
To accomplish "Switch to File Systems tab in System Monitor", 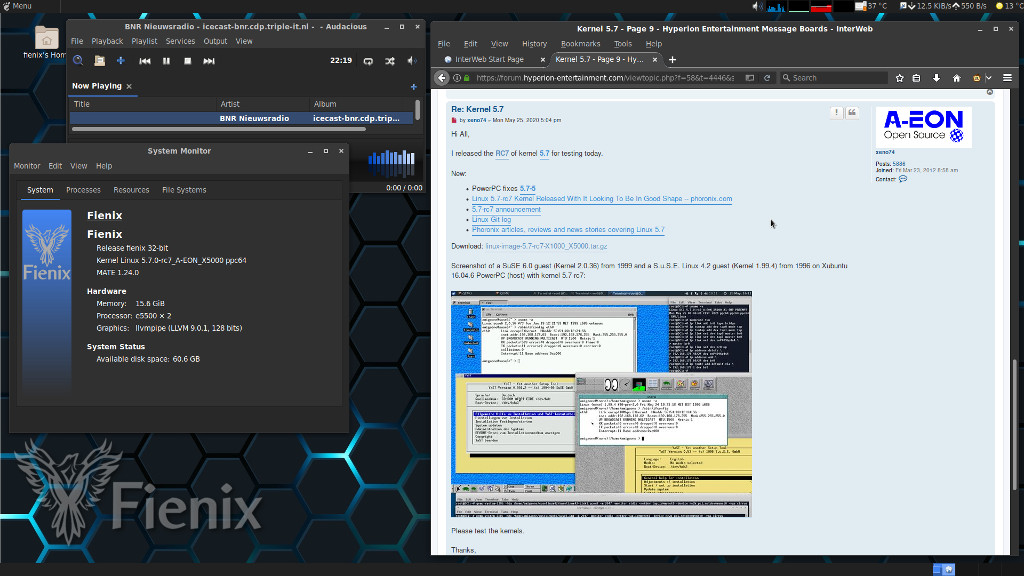I will click(184, 190).
